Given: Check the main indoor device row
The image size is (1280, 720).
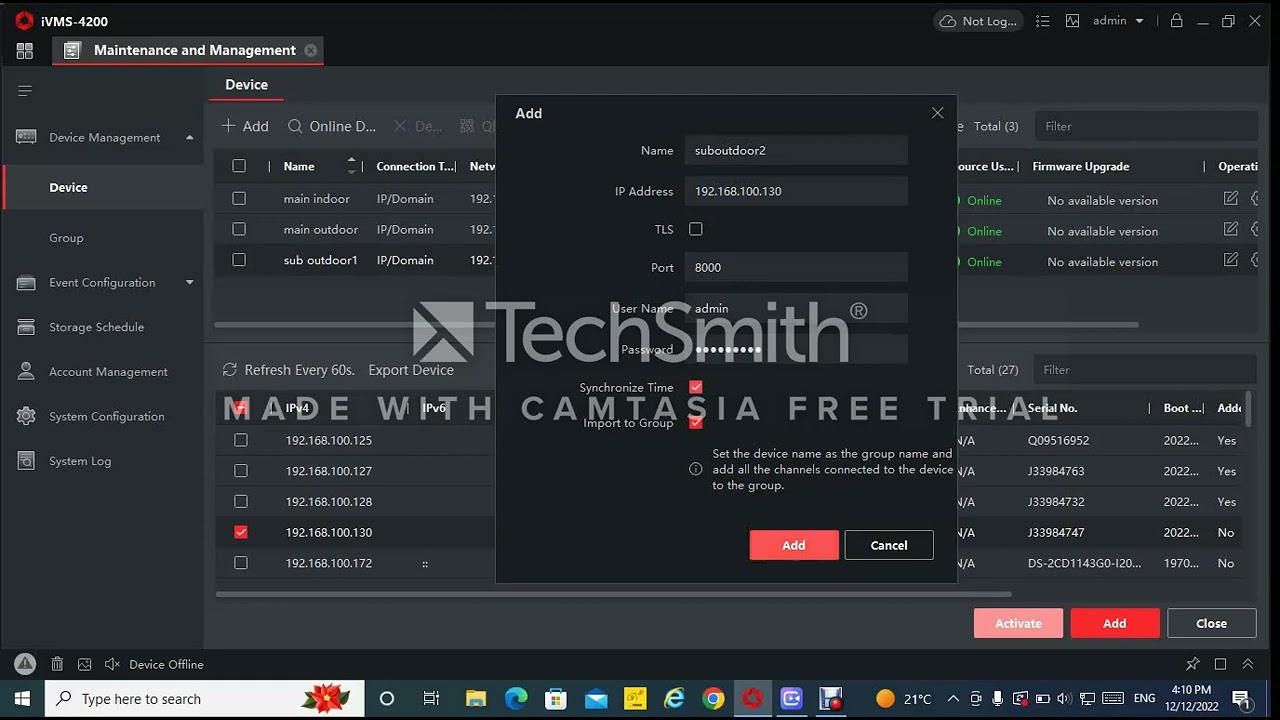Looking at the screenshot, I should tap(239, 199).
